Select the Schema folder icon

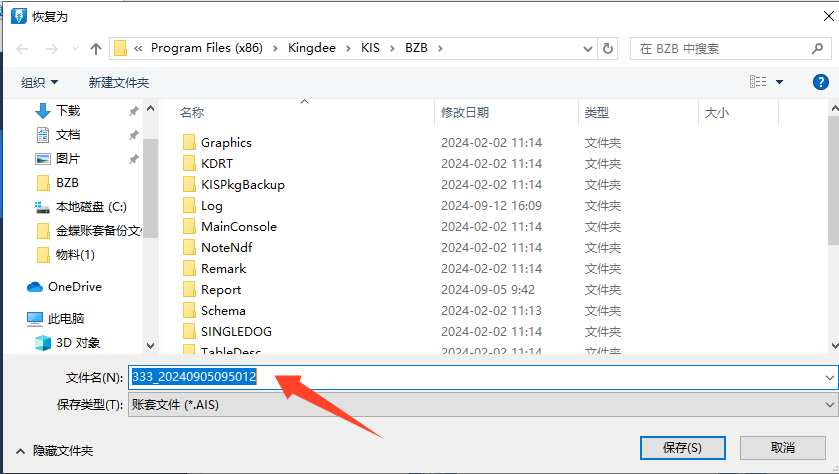(x=189, y=310)
